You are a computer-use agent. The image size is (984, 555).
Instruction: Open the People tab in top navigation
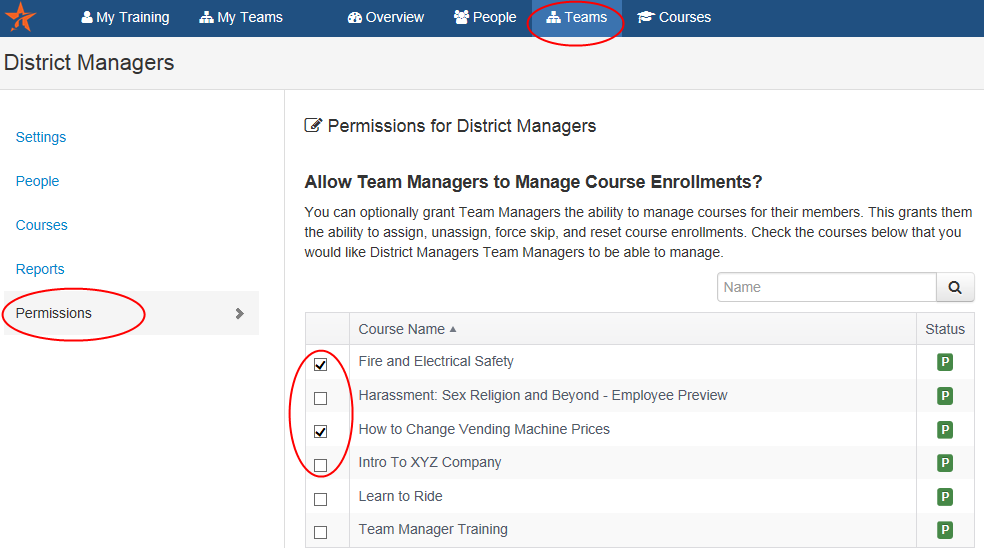pyautogui.click(x=485, y=17)
